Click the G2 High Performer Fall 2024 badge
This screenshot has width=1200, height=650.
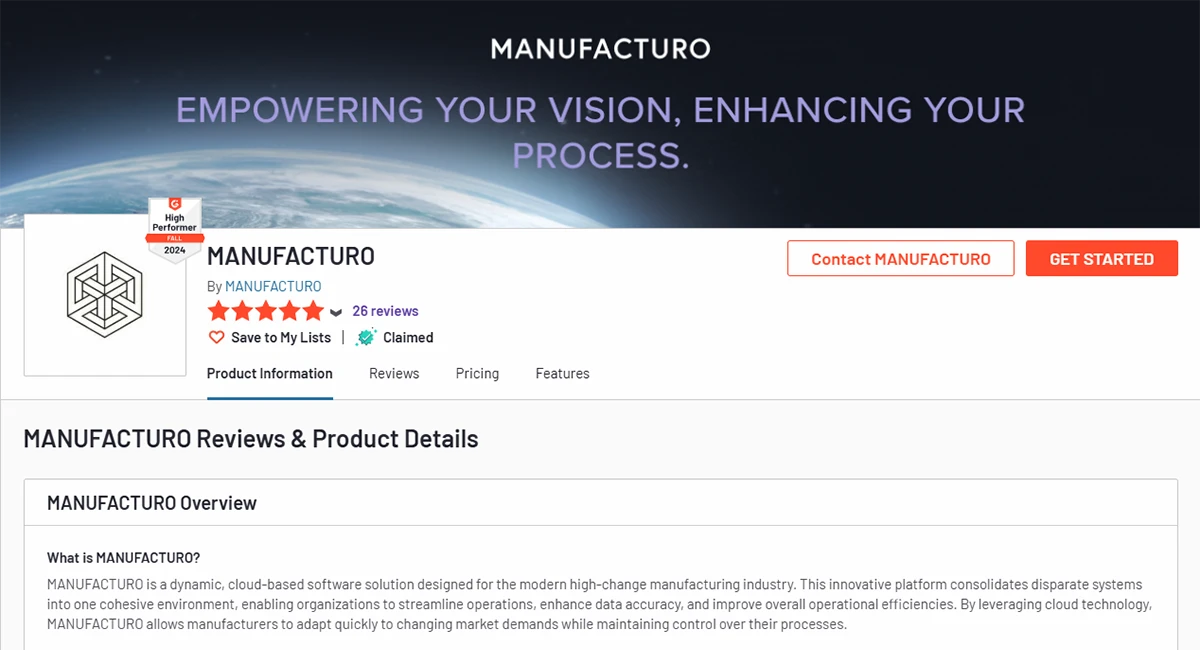(175, 229)
